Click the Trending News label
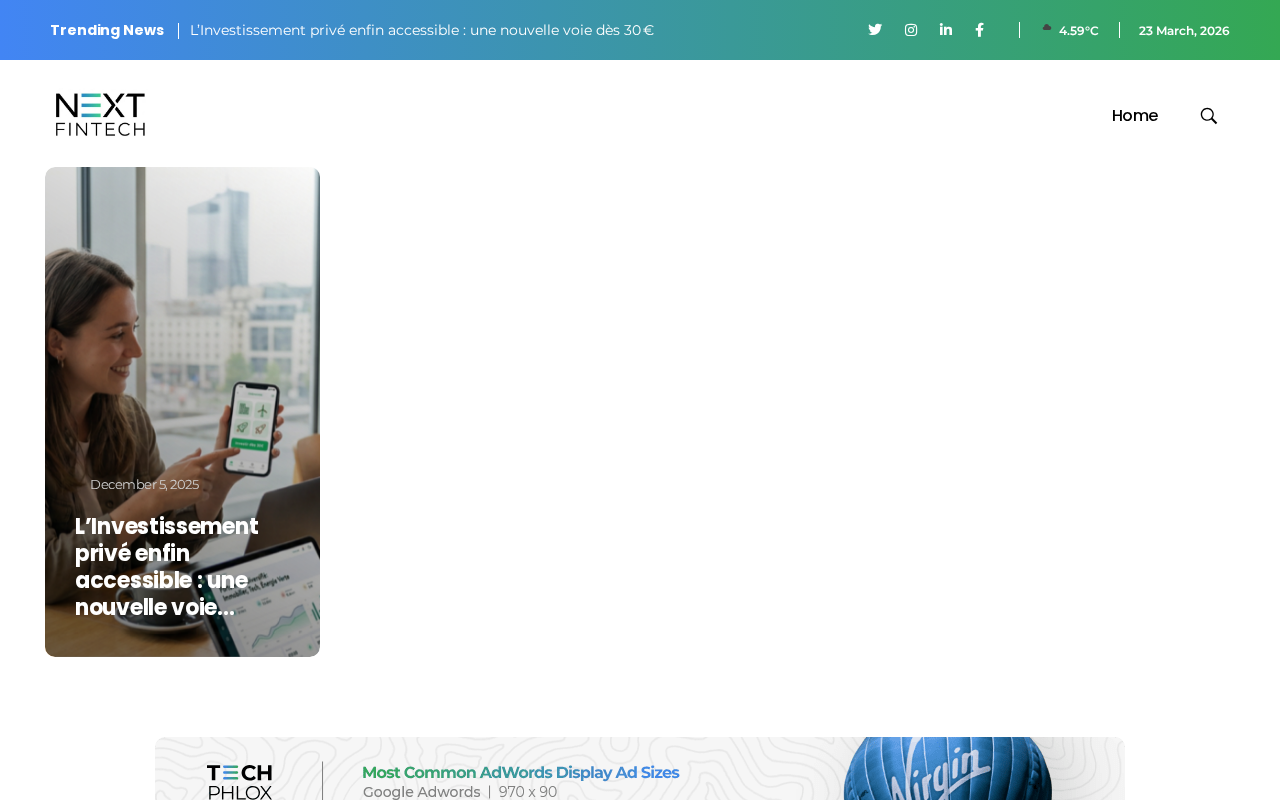The width and height of the screenshot is (1280, 800). pos(107,30)
